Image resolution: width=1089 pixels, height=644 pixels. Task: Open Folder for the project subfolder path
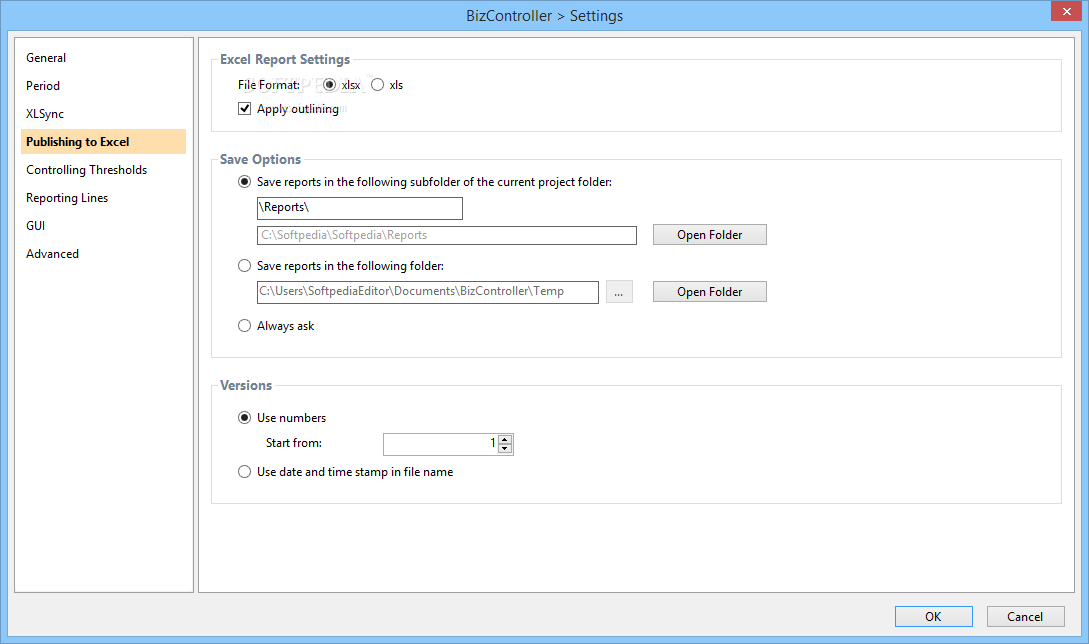(710, 235)
